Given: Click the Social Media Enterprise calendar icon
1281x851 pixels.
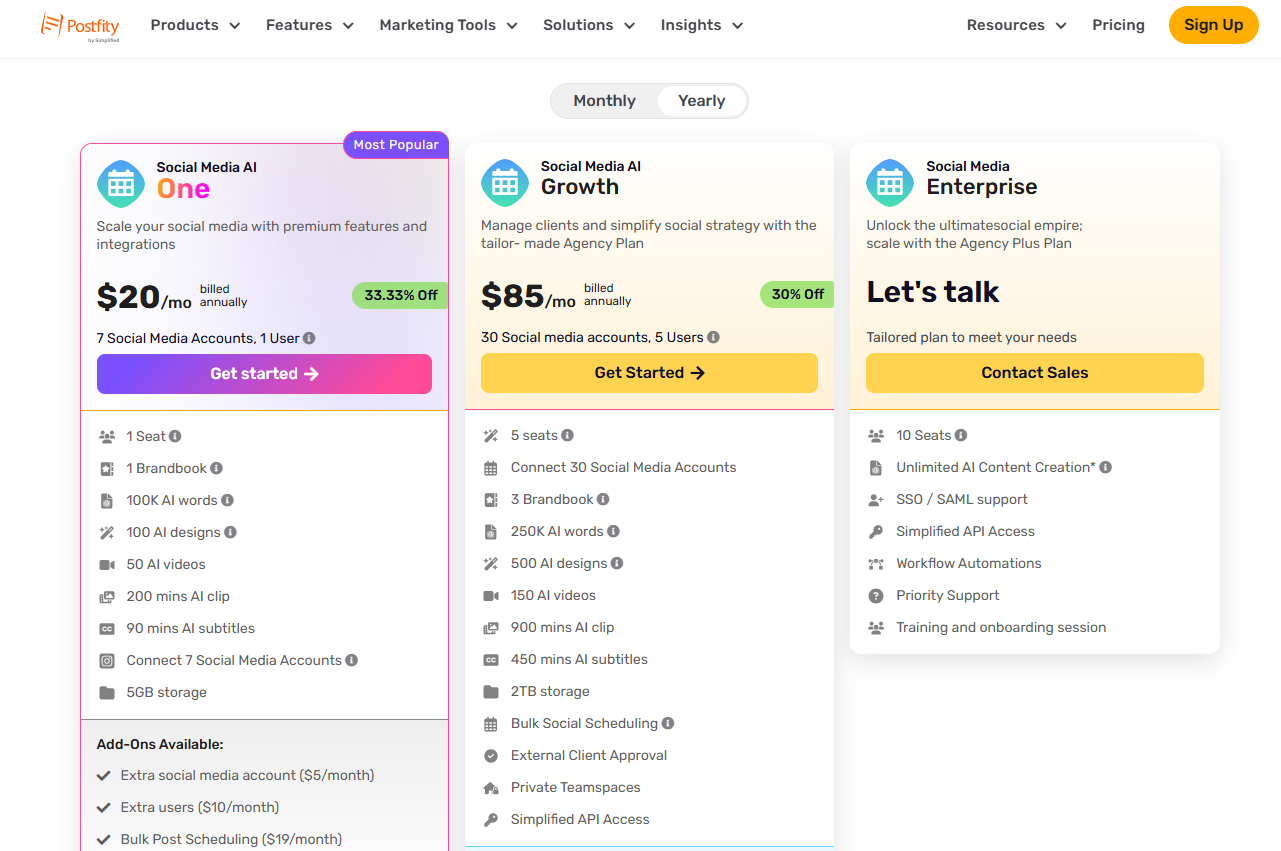Looking at the screenshot, I should 890,183.
